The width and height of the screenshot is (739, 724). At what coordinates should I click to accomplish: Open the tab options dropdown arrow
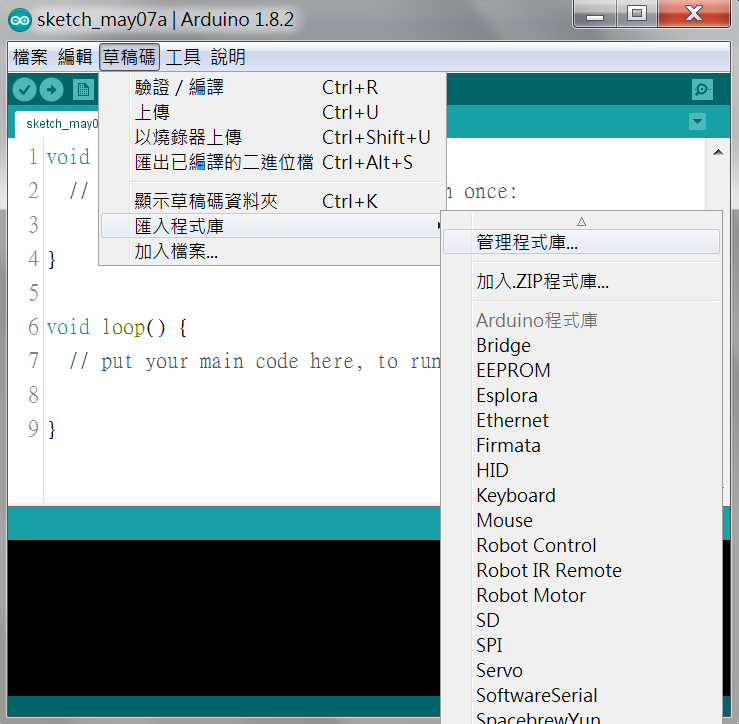point(697,122)
